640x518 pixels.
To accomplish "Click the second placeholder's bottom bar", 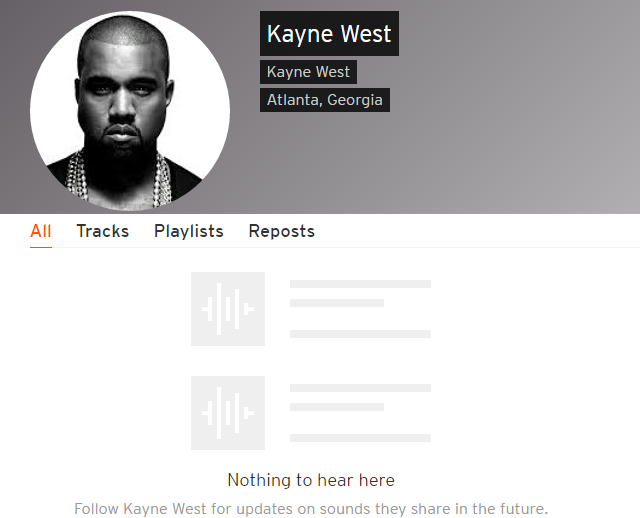I will pos(360,438).
